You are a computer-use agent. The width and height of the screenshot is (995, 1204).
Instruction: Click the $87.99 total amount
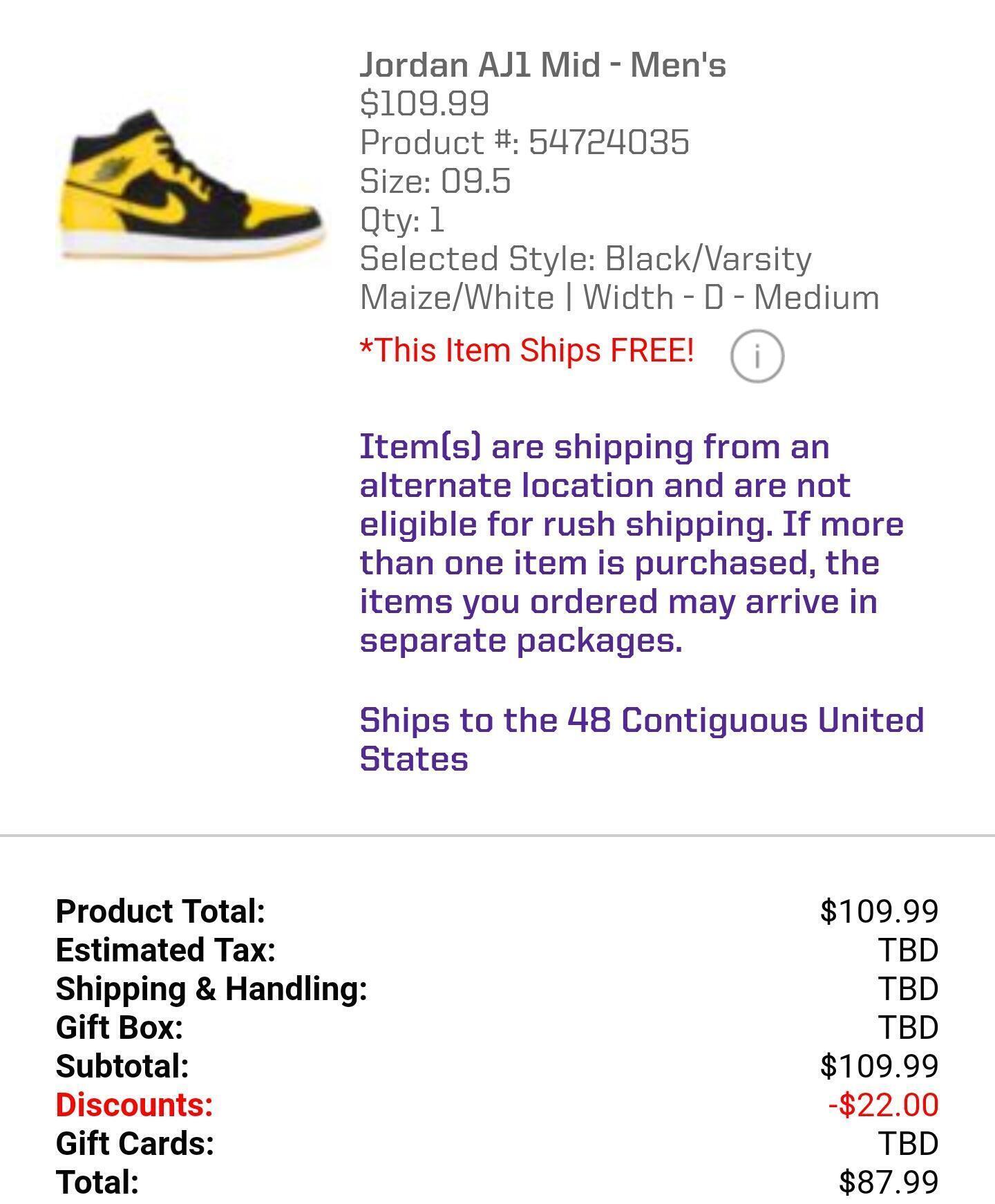click(x=889, y=1182)
